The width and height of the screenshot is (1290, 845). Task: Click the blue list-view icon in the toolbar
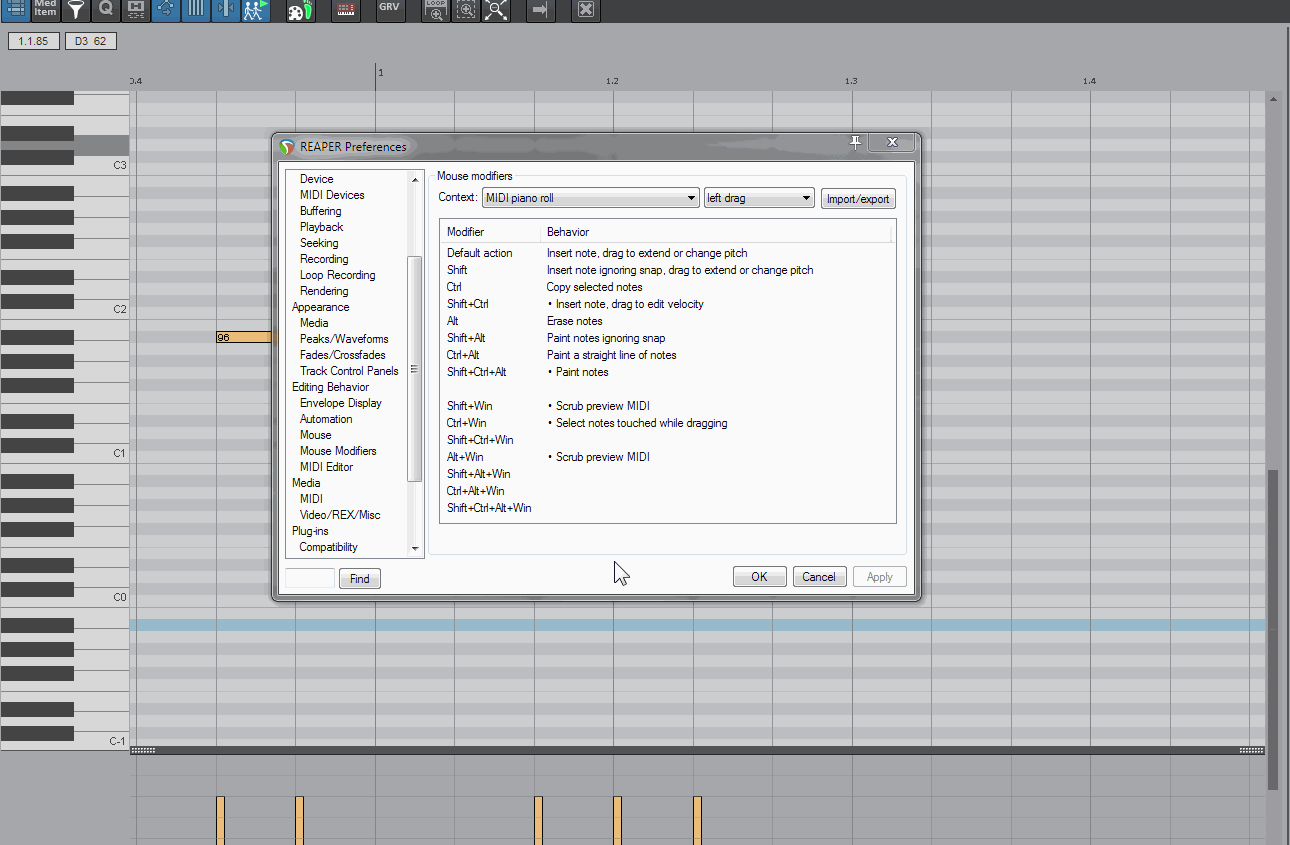(16, 10)
